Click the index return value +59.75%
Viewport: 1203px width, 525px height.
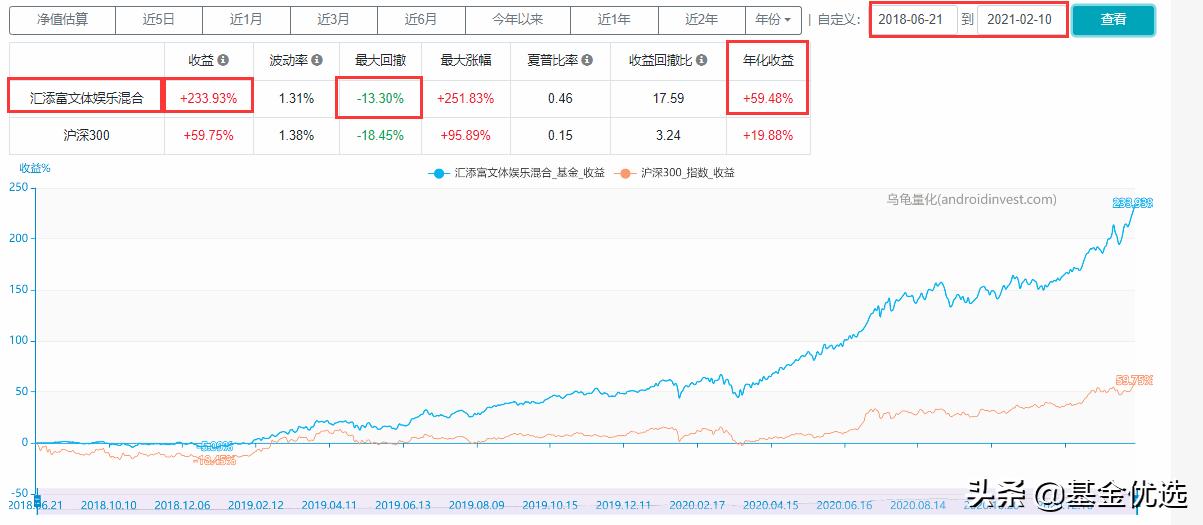coord(208,136)
